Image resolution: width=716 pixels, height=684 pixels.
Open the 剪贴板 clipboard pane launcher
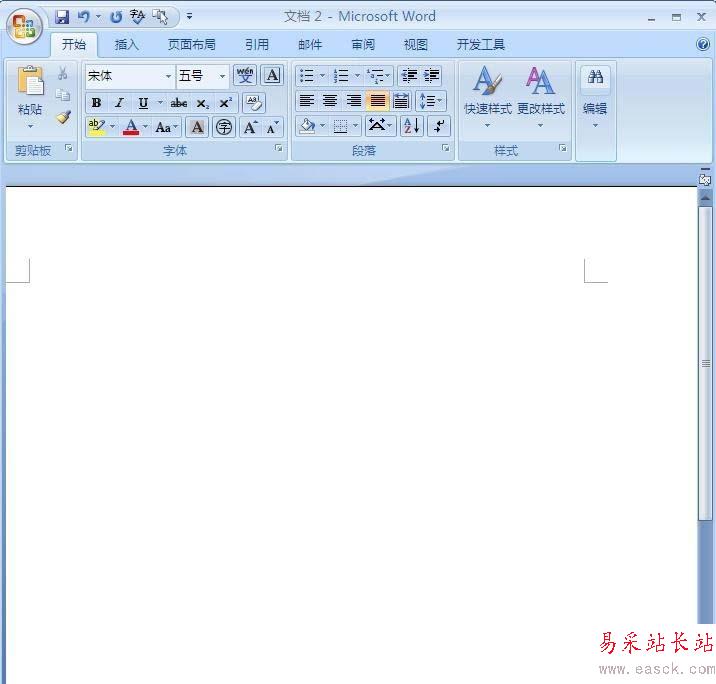68,147
